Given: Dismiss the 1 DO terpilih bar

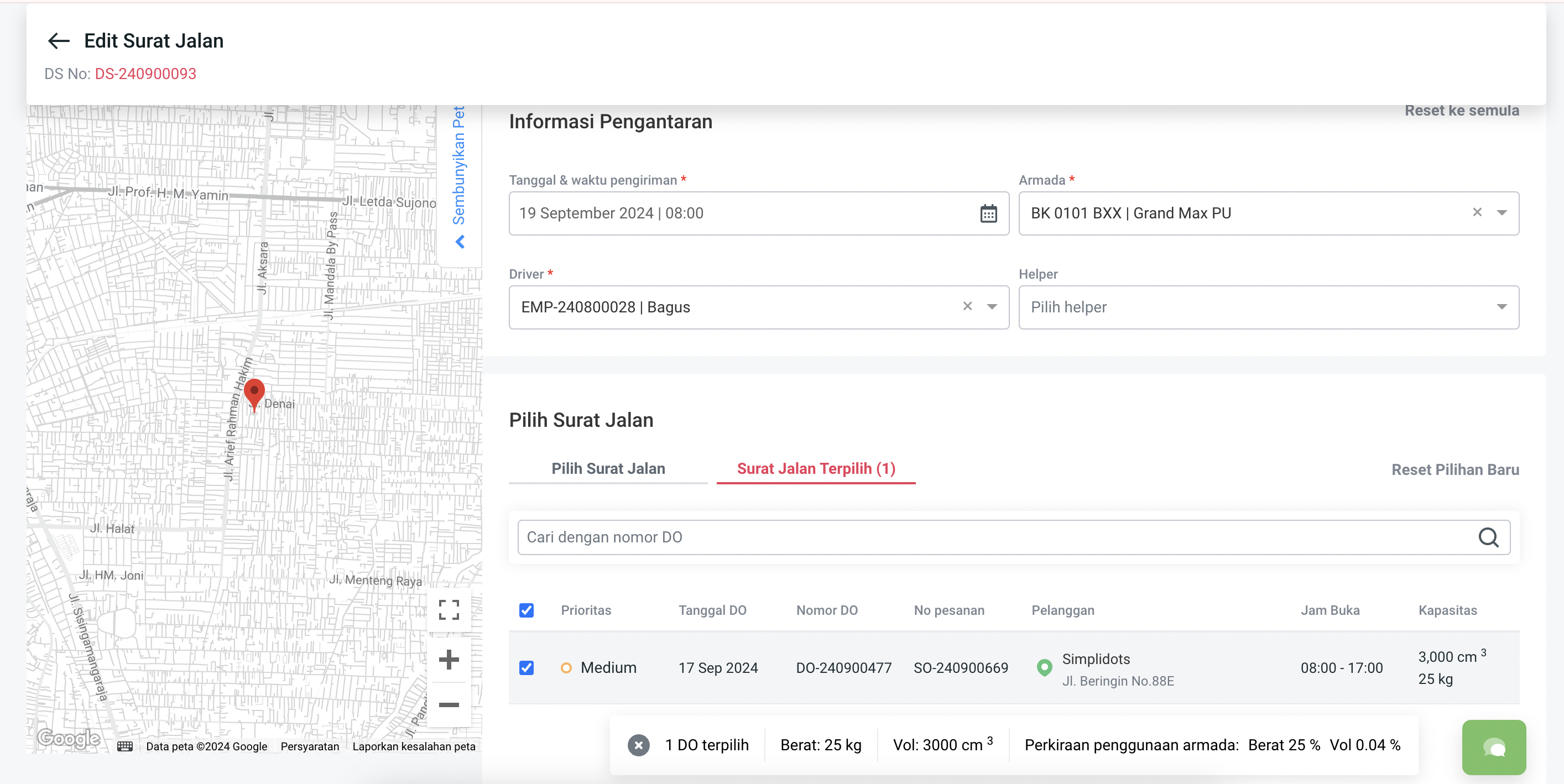Looking at the screenshot, I should [x=638, y=745].
